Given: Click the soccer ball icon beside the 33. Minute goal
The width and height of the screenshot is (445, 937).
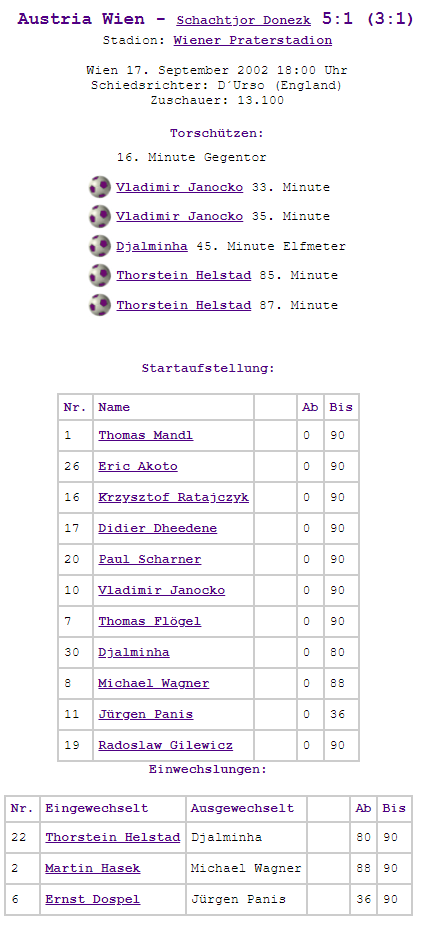Looking at the screenshot, I should click(100, 187).
